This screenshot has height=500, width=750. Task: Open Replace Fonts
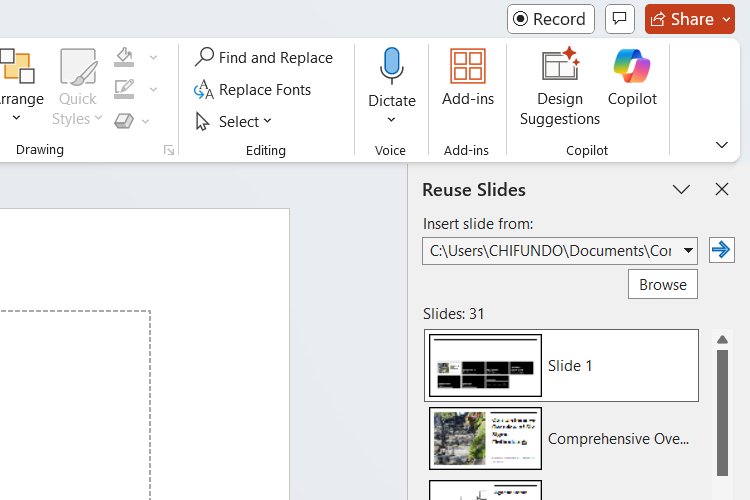[x=253, y=90]
